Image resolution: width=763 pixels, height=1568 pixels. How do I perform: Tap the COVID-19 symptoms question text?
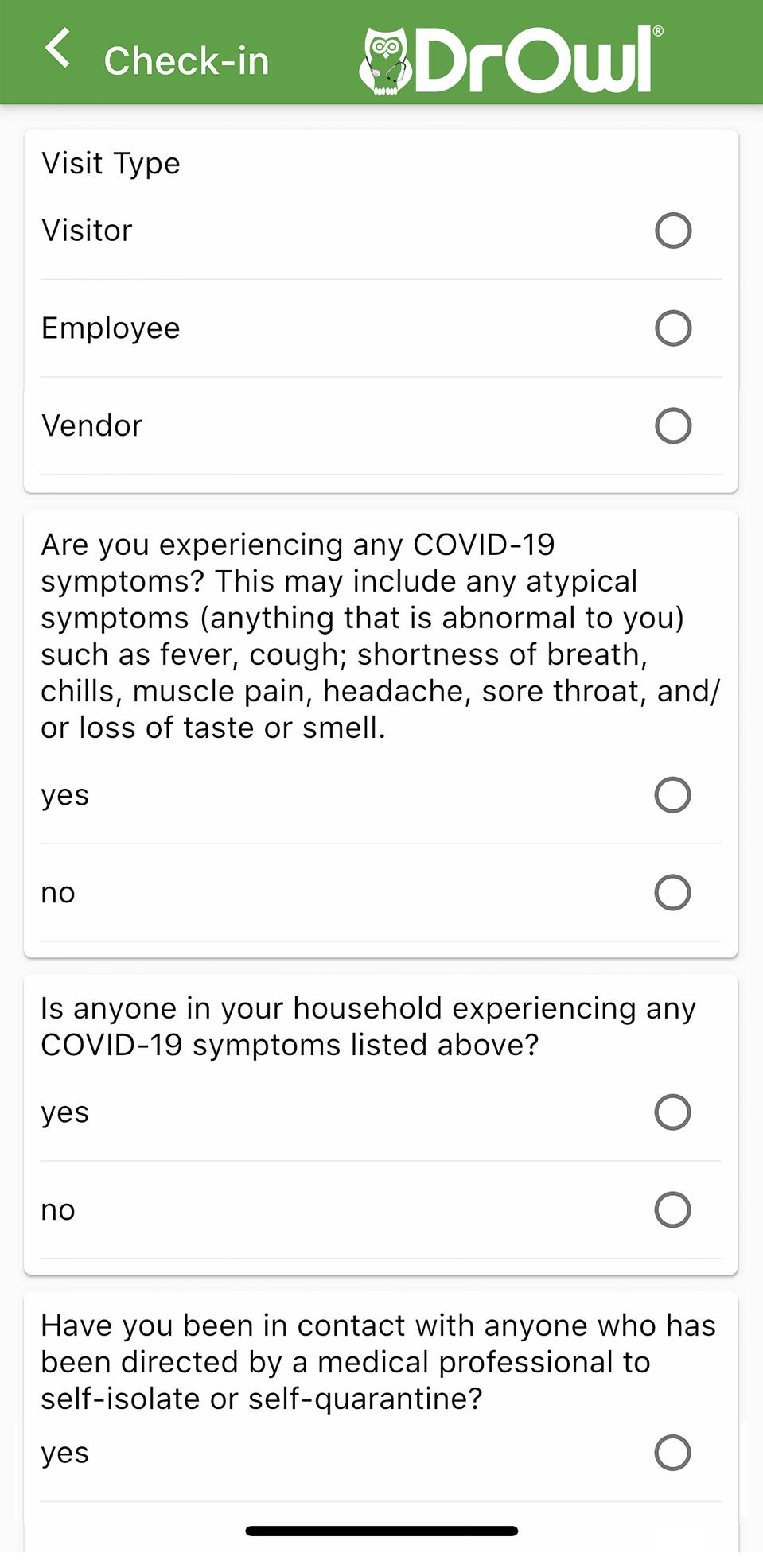(x=380, y=636)
